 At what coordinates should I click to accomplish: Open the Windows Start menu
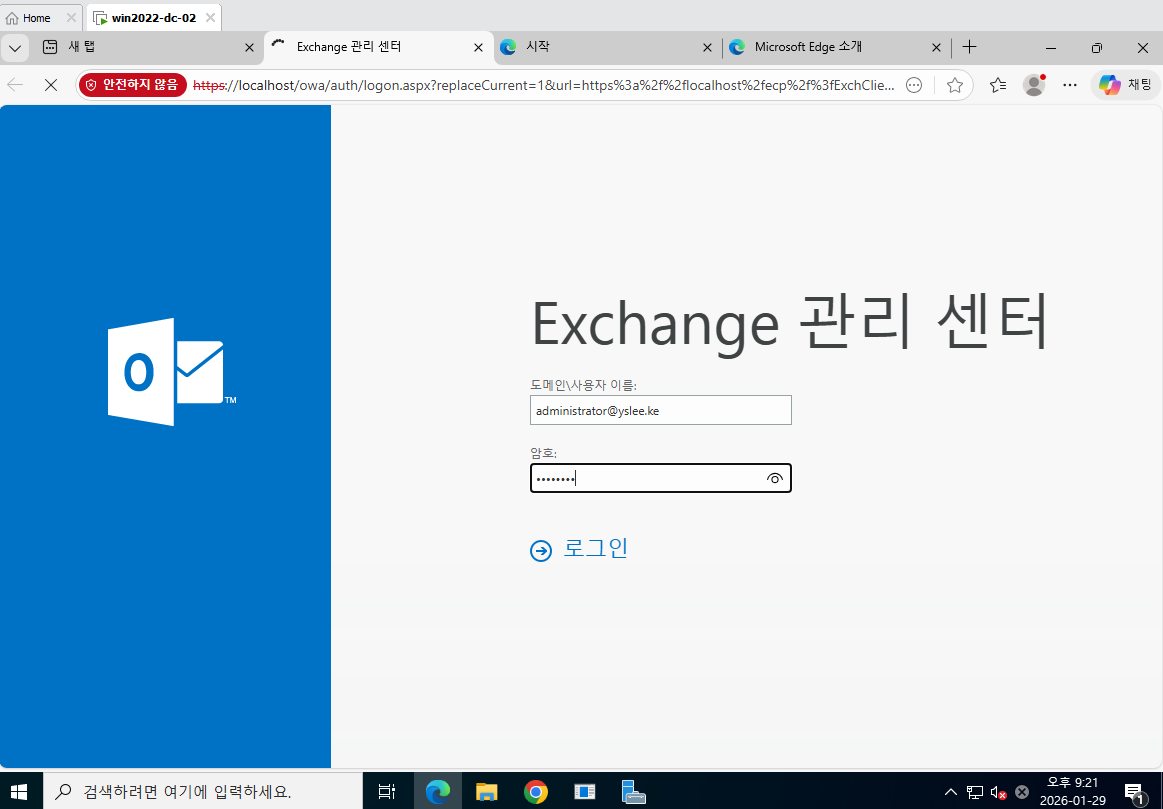point(19,792)
